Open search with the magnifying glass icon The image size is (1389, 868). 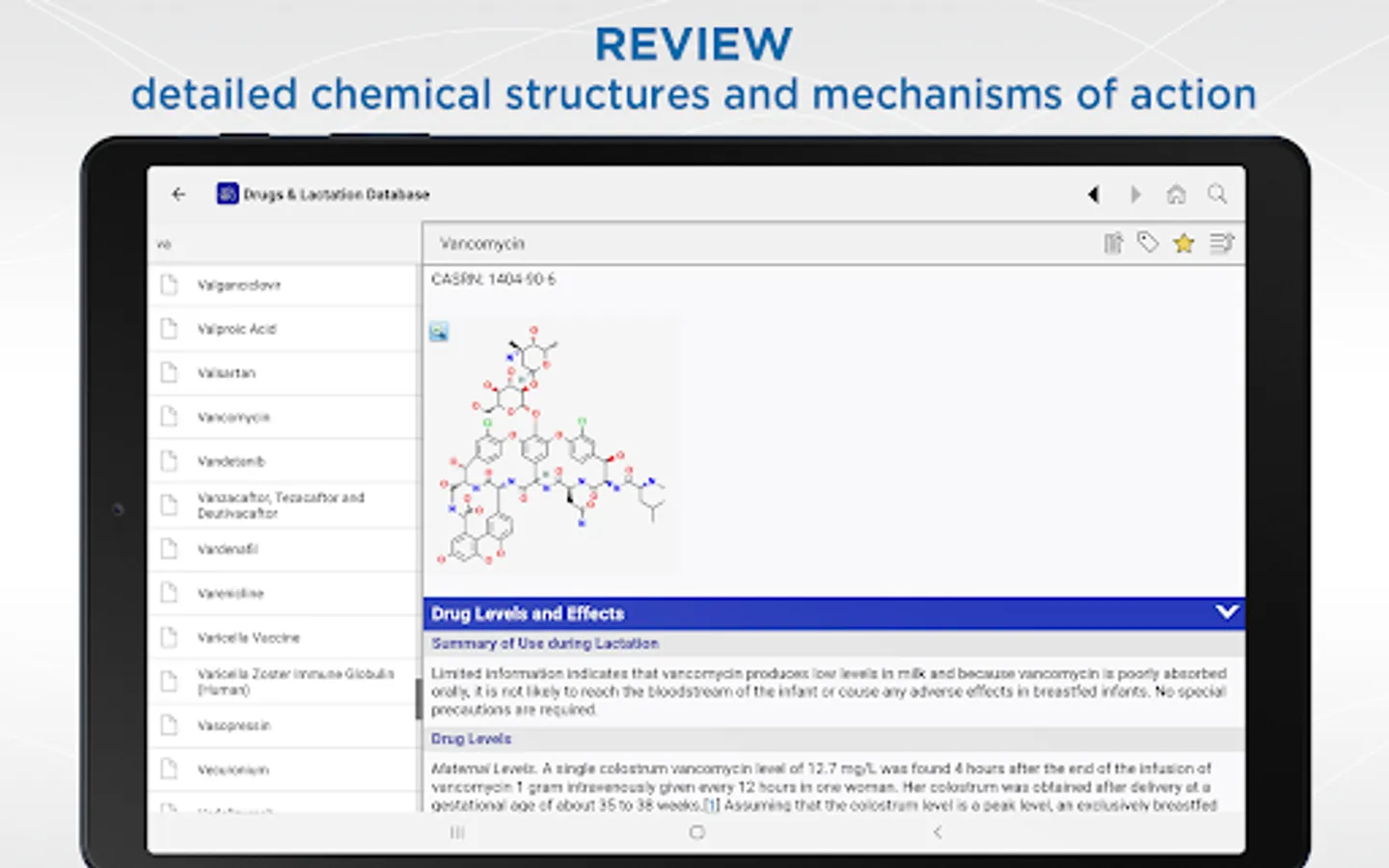pos(1217,195)
